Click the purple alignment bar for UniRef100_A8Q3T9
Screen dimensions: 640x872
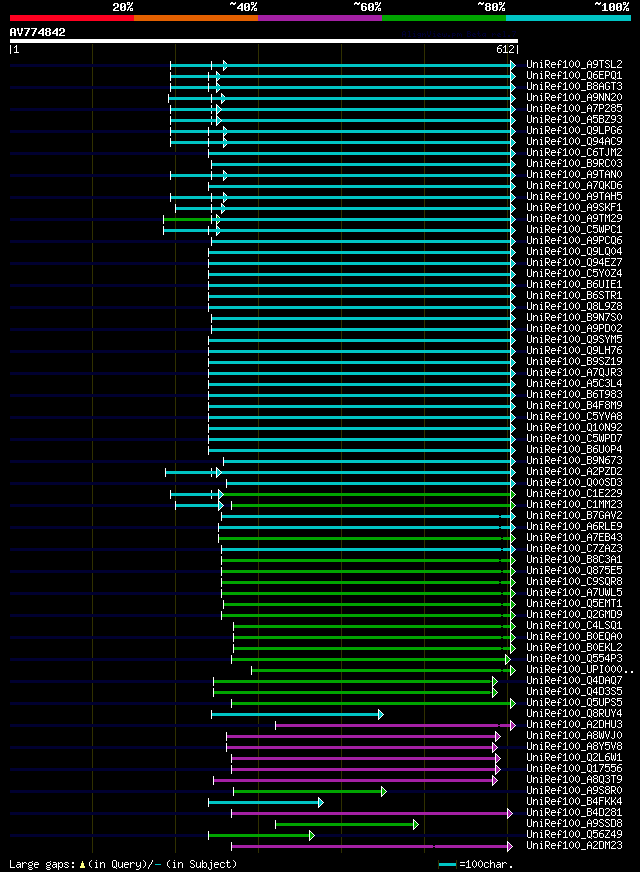pyautogui.click(x=355, y=781)
